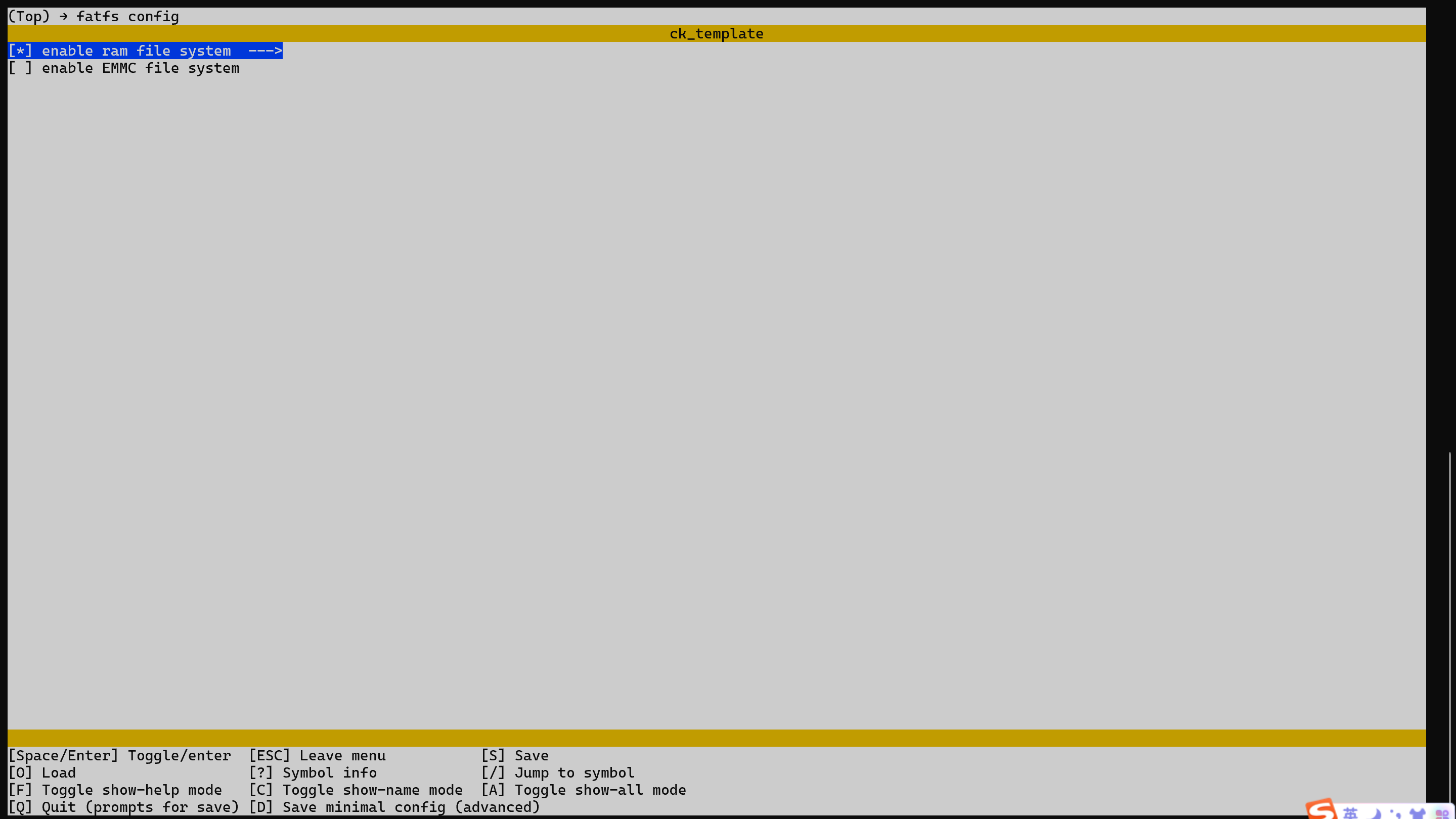This screenshot has height=819, width=1456.
Task: Click the [ESC] Leave menu hint
Action: [x=318, y=755]
